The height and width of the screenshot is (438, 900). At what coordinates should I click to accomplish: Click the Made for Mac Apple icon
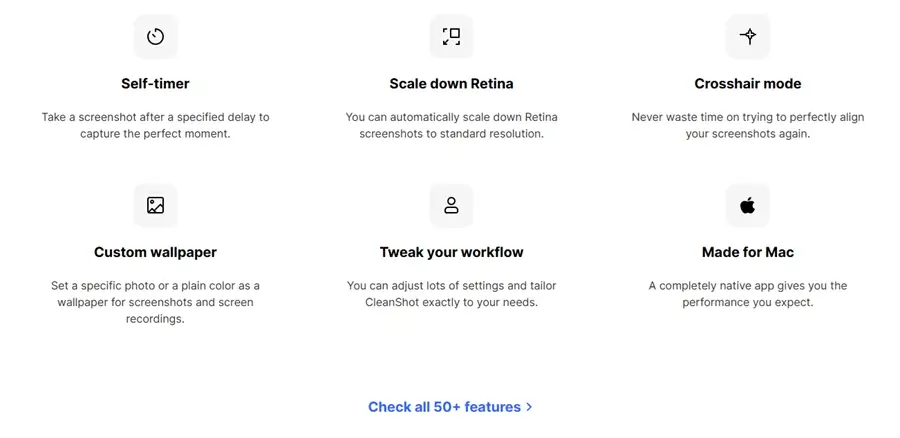point(747,205)
